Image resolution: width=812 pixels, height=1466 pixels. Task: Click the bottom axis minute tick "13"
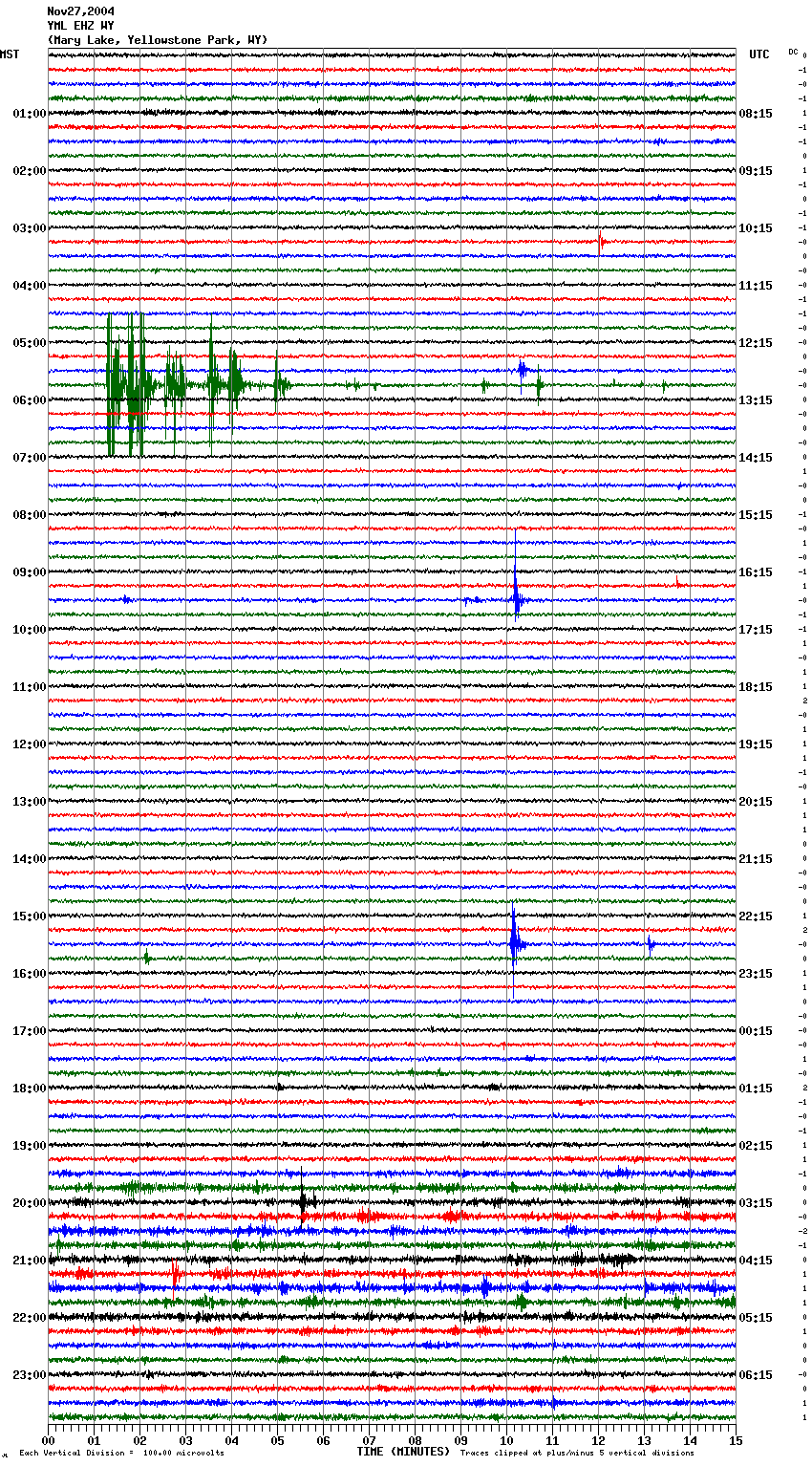[x=644, y=1440]
